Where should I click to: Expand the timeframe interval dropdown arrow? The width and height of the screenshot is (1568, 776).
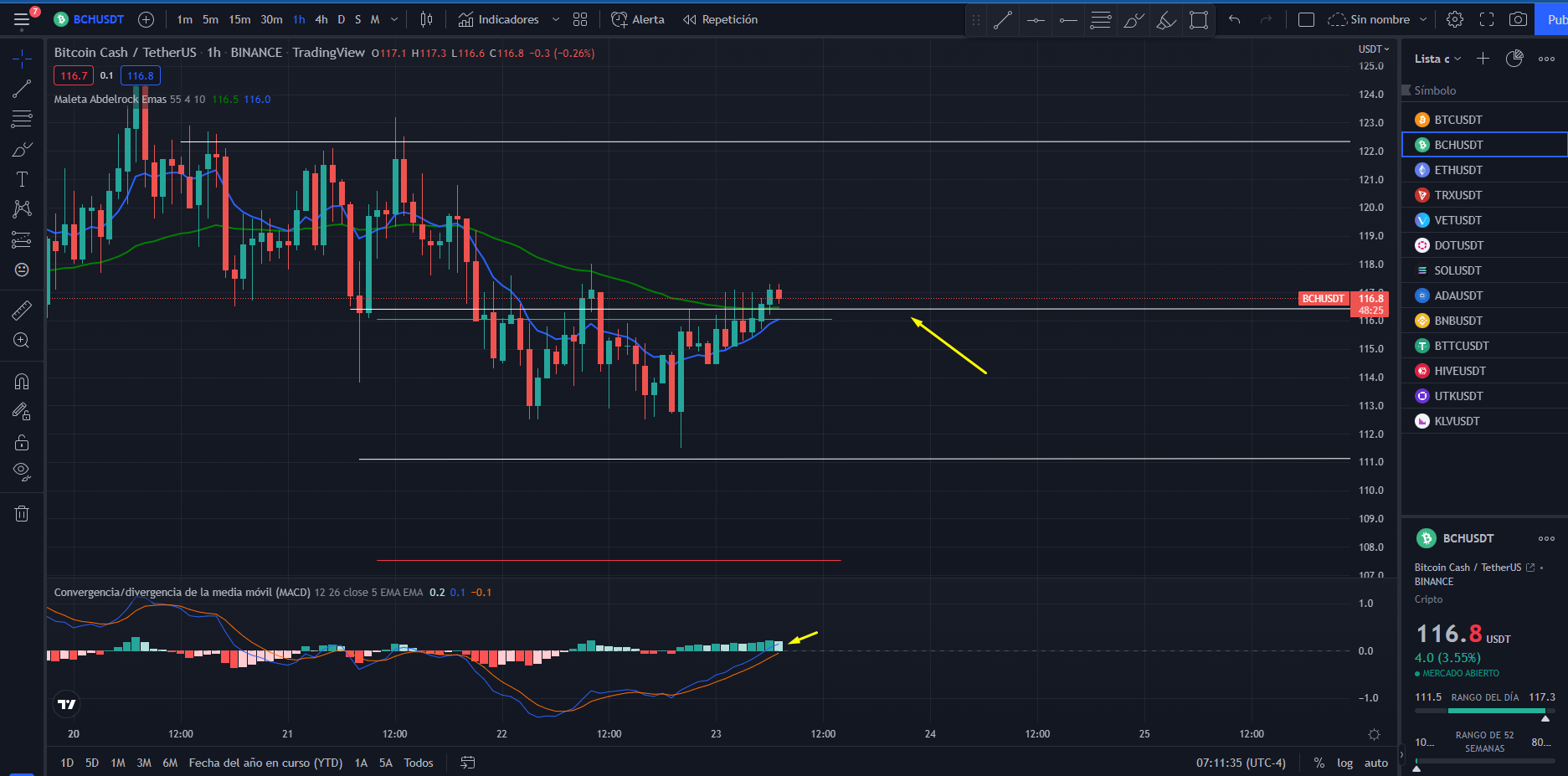pos(394,19)
